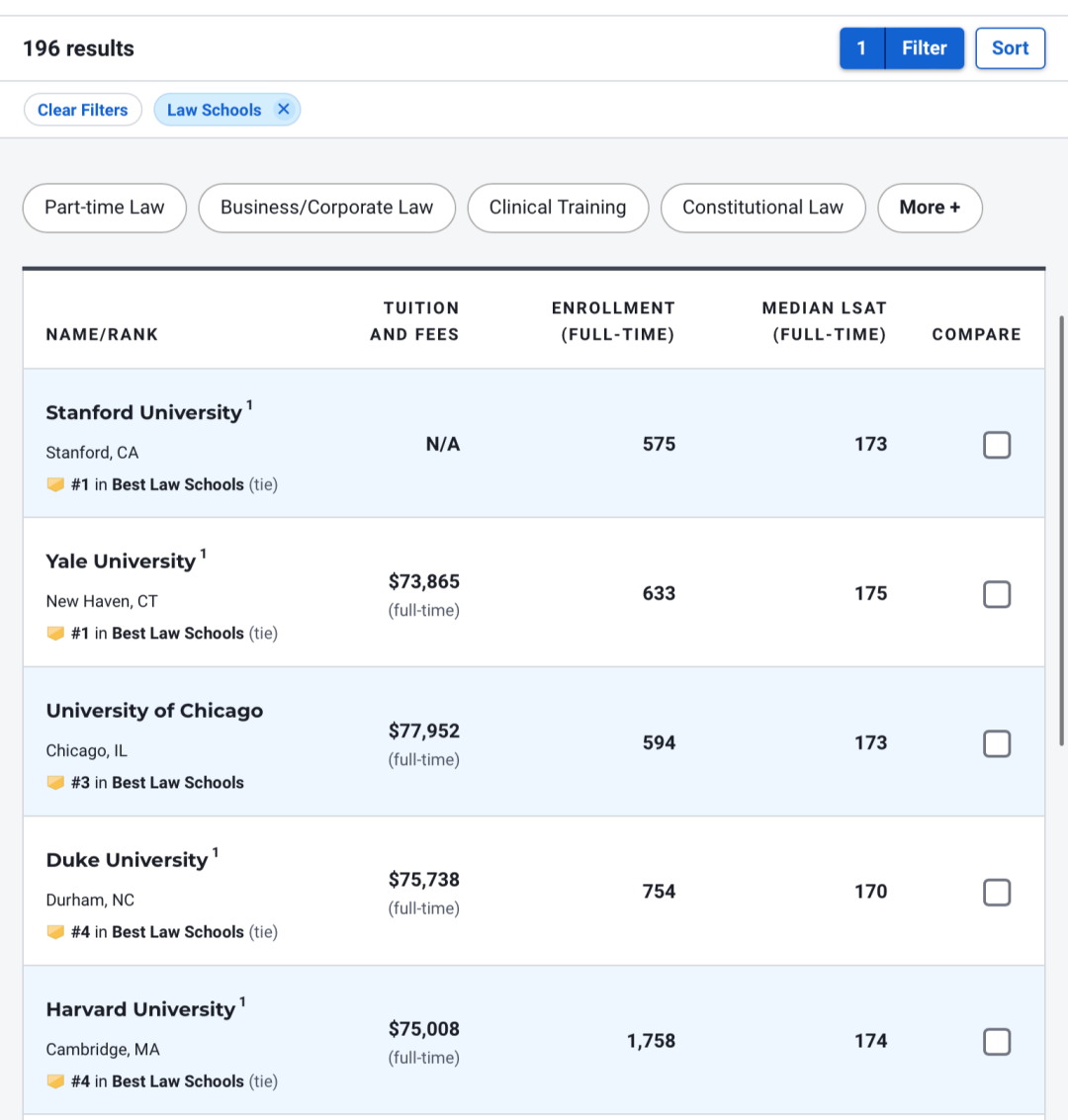Click Stanford tuition N/A value

click(x=443, y=444)
